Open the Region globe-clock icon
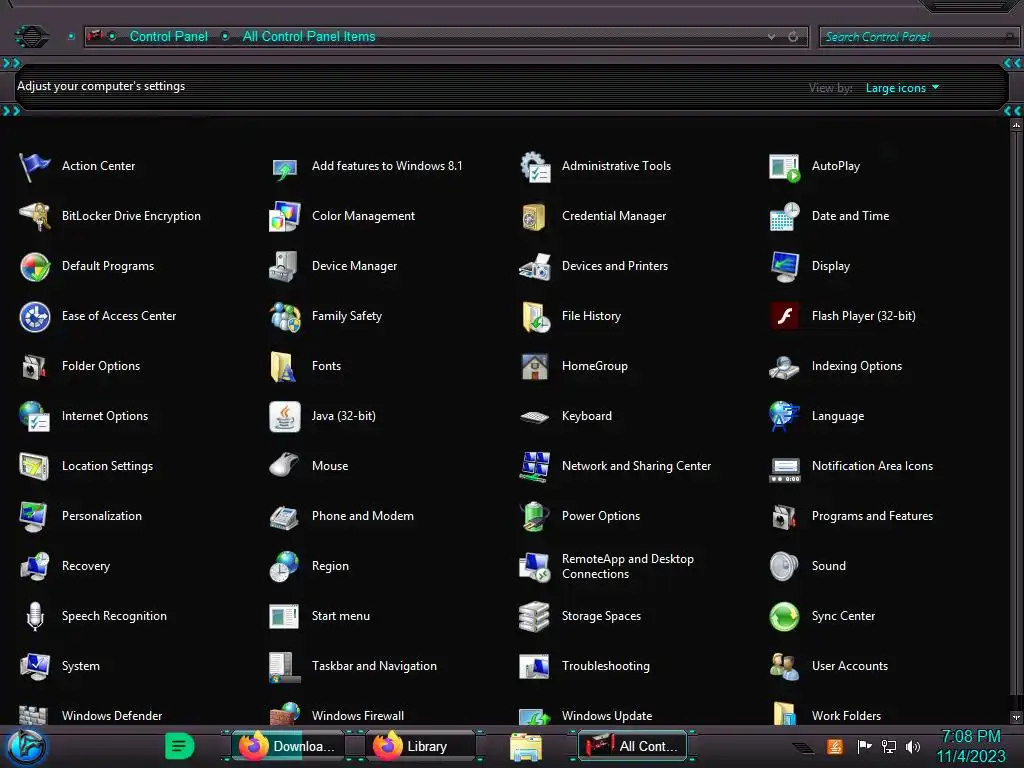1024x768 pixels. click(285, 566)
